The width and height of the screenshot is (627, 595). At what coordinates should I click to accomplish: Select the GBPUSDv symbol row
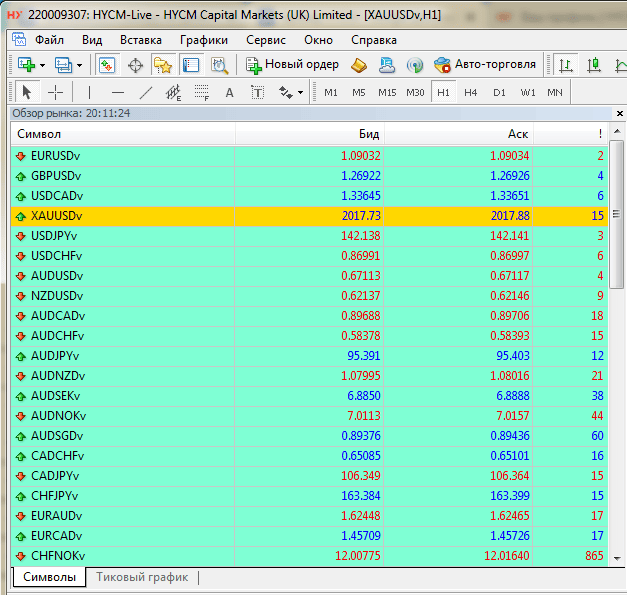point(309,176)
